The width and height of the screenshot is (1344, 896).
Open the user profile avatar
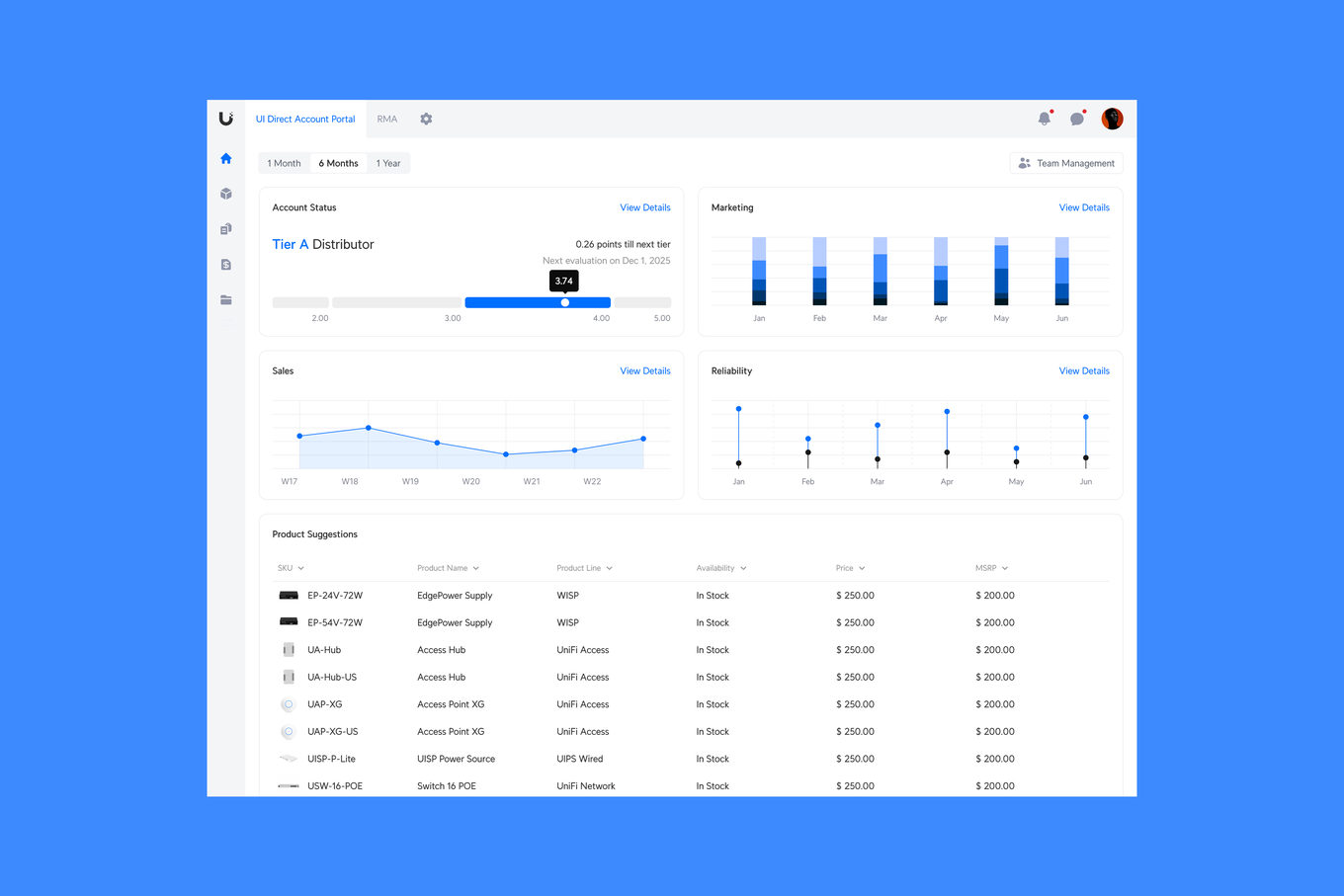1112,119
